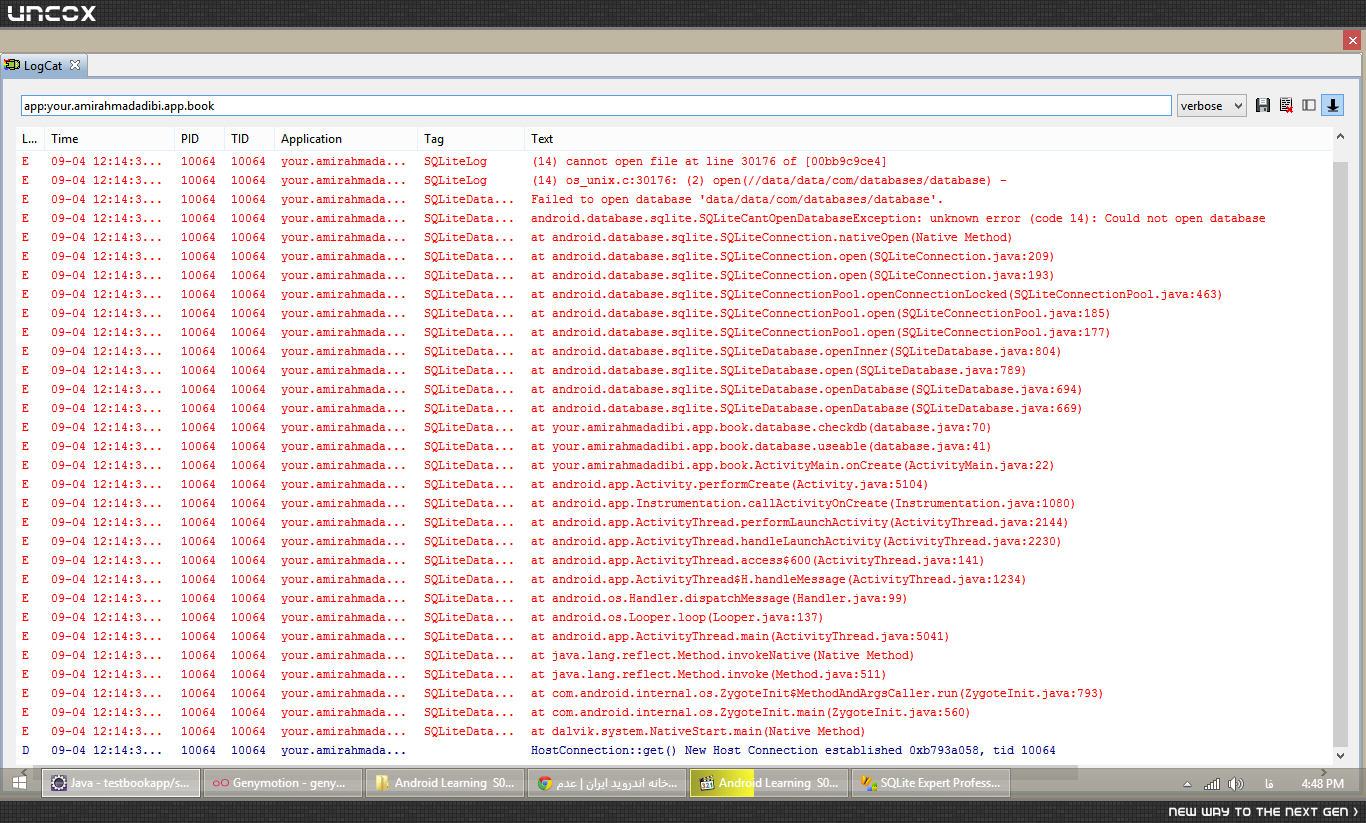
Task: Select openConnectionLocked stack trace row
Action: coord(675,294)
